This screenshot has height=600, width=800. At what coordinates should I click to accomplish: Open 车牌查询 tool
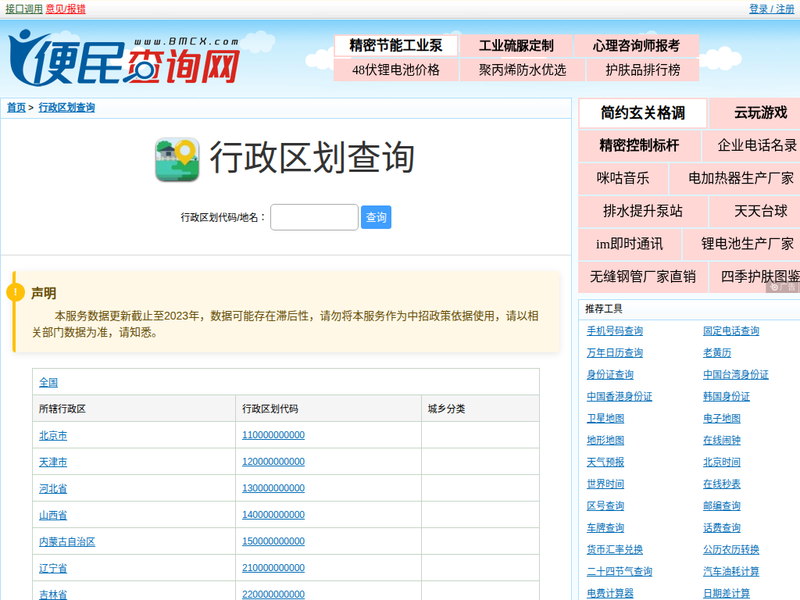pyautogui.click(x=606, y=528)
